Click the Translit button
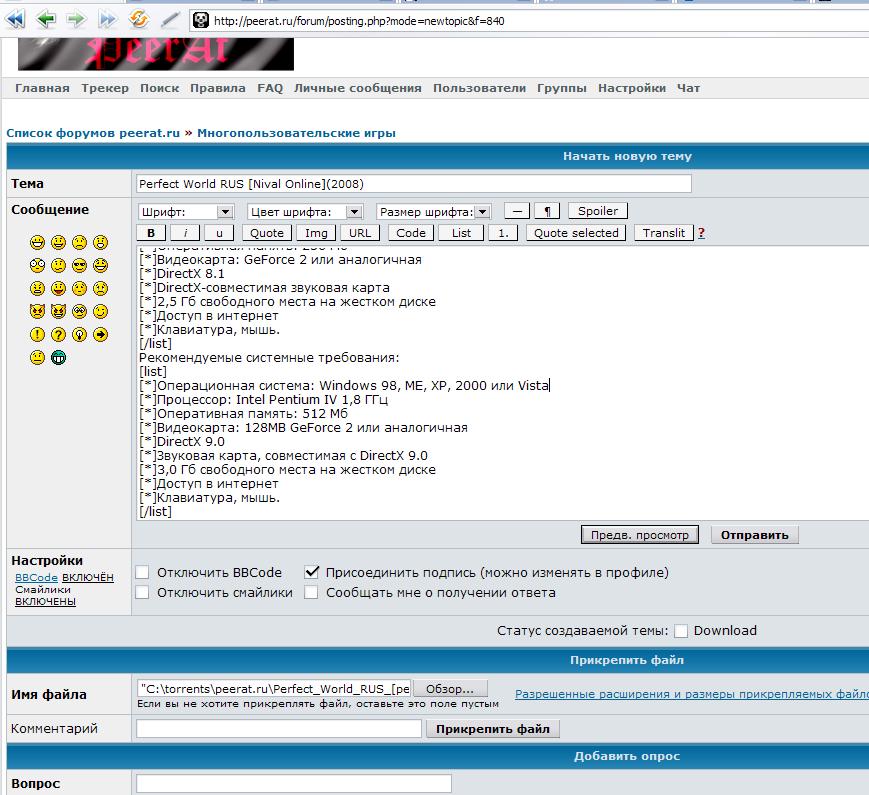 click(663, 233)
